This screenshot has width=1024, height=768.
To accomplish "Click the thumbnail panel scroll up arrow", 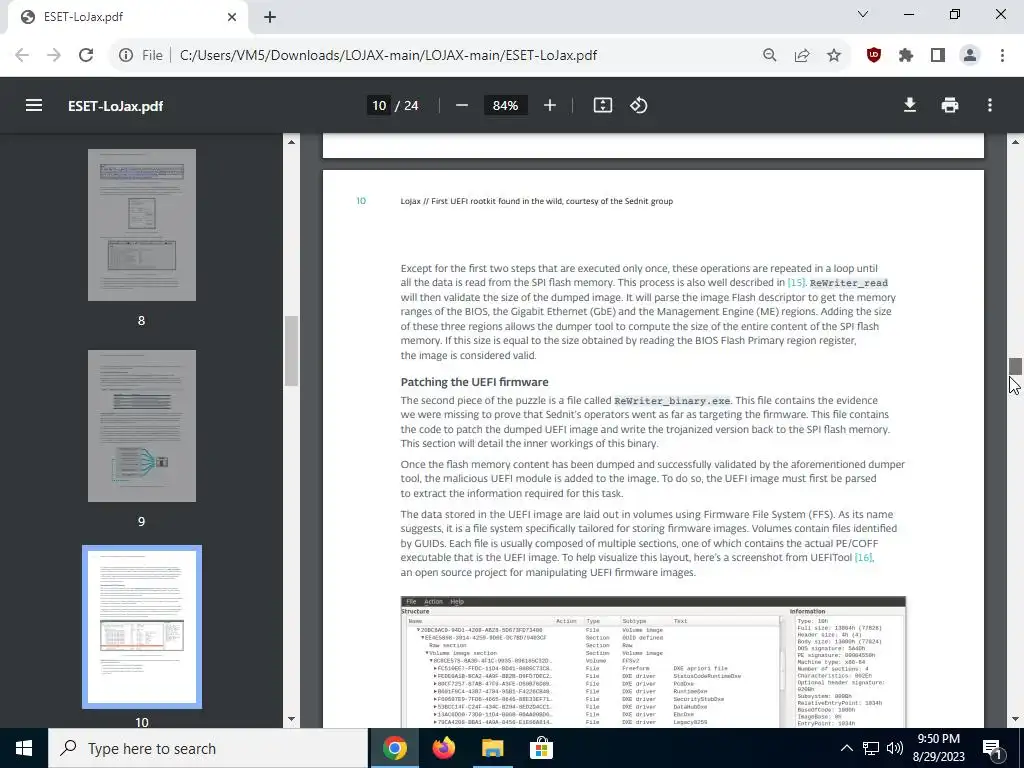I will point(291,142).
